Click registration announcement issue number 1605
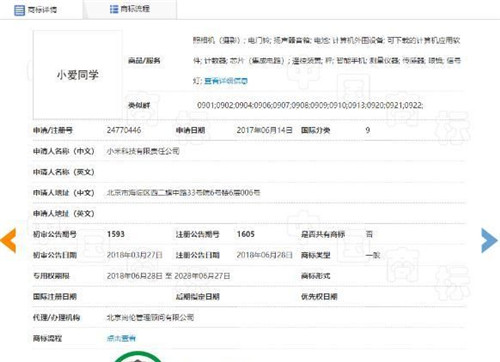 (x=246, y=234)
